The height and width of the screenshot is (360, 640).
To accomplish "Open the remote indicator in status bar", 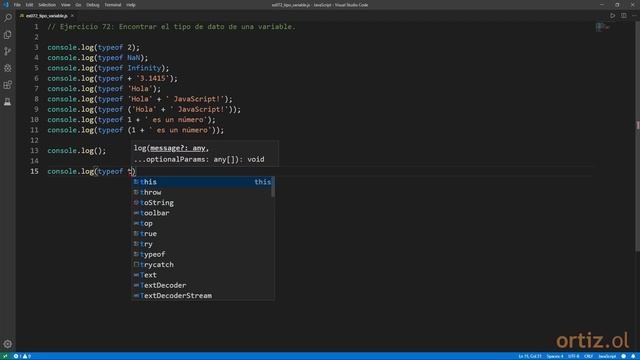I will click(x=5, y=356).
